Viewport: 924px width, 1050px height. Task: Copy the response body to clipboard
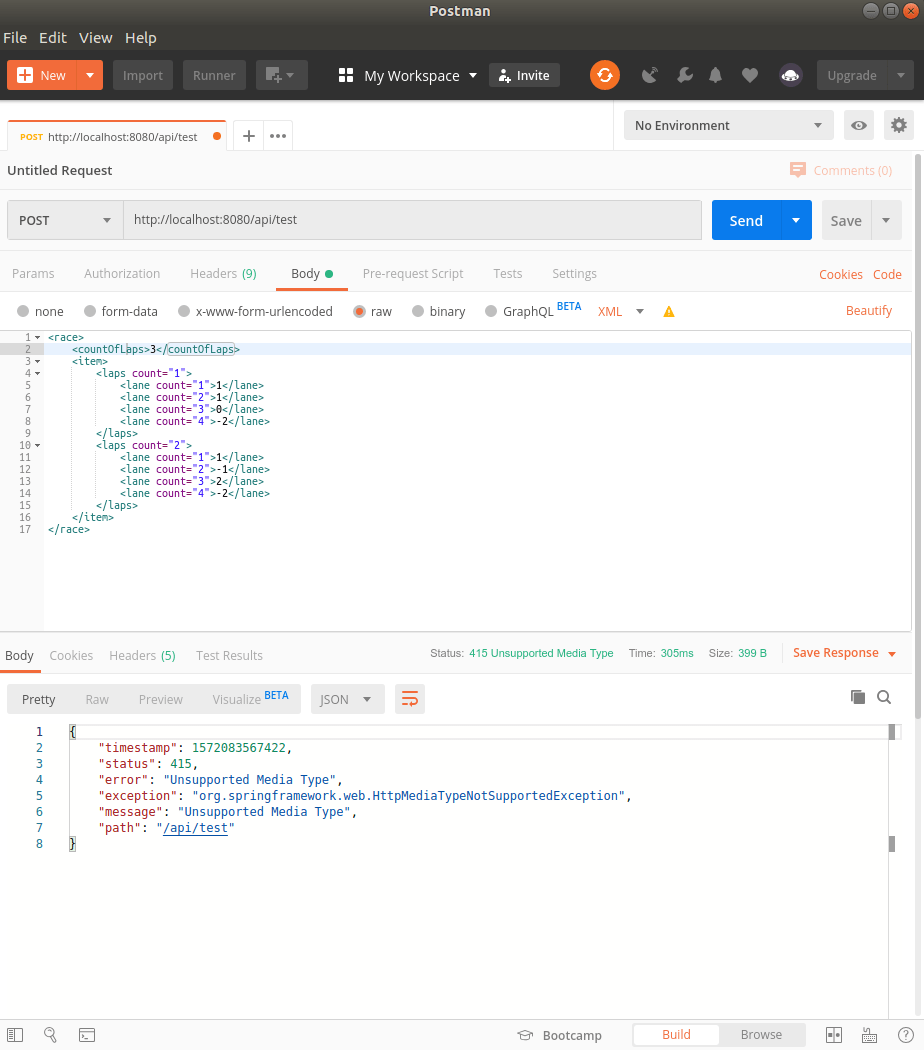pyautogui.click(x=858, y=697)
